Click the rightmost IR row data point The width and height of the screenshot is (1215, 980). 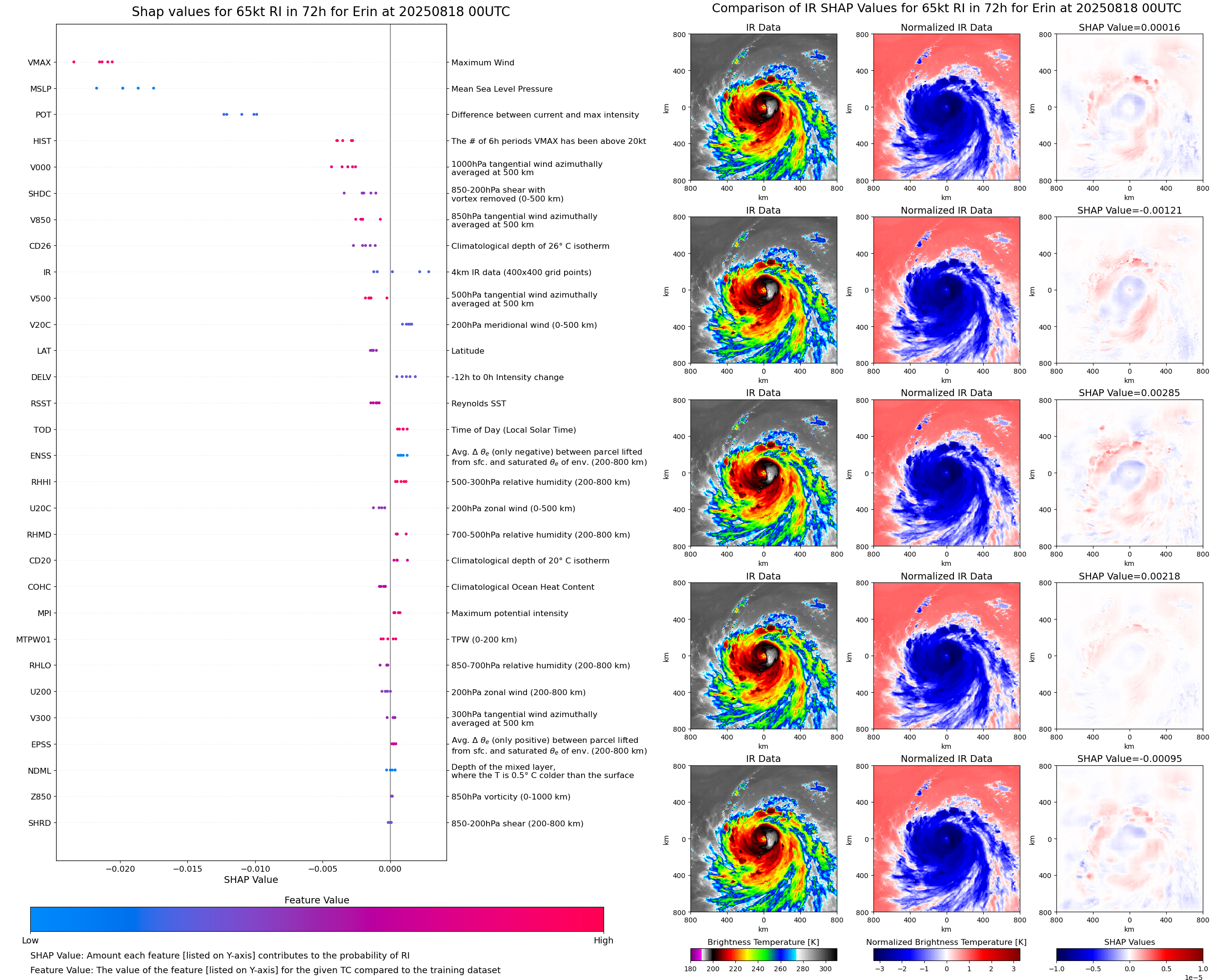pyautogui.click(x=428, y=272)
